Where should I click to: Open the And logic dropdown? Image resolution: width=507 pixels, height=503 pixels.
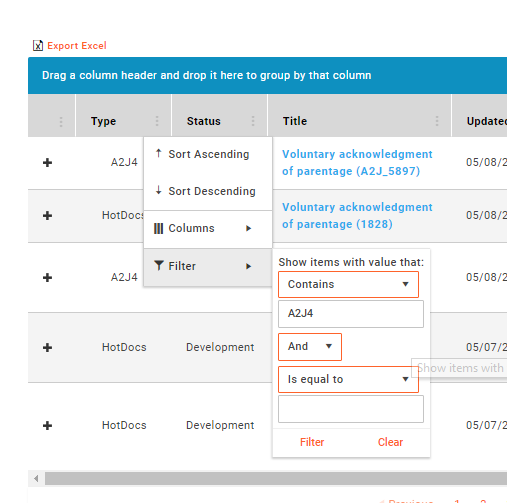[x=310, y=347]
